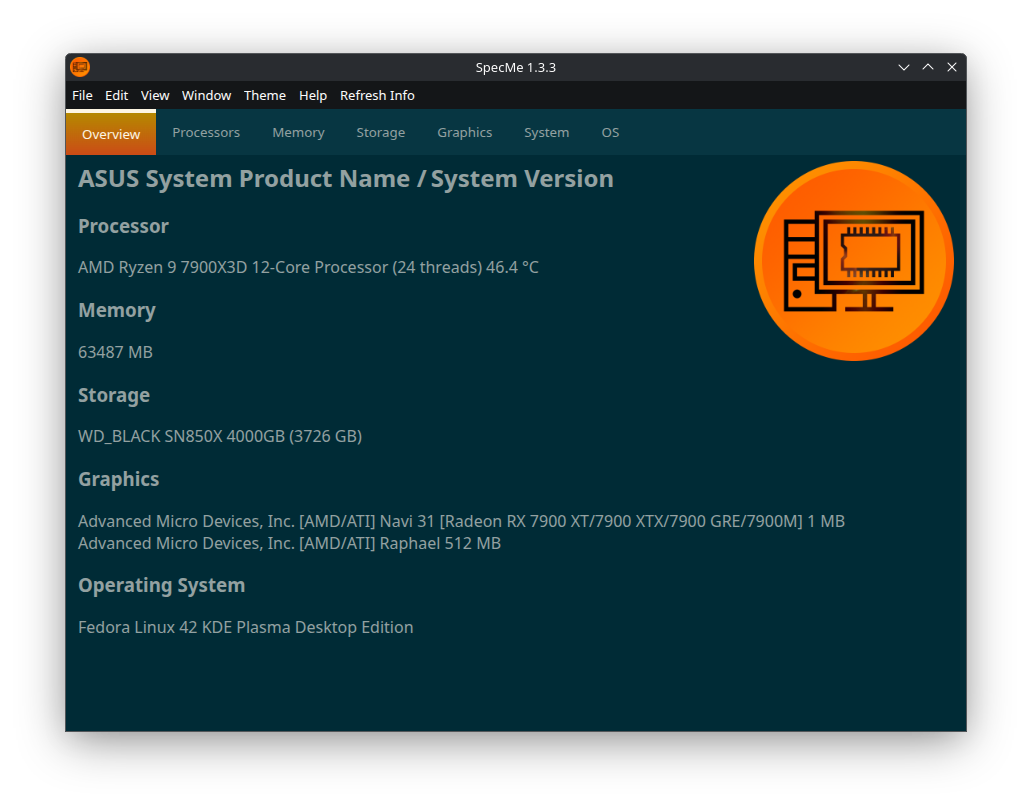Switch to the Graphics tab
Image resolution: width=1032 pixels, height=809 pixels.
tap(465, 132)
